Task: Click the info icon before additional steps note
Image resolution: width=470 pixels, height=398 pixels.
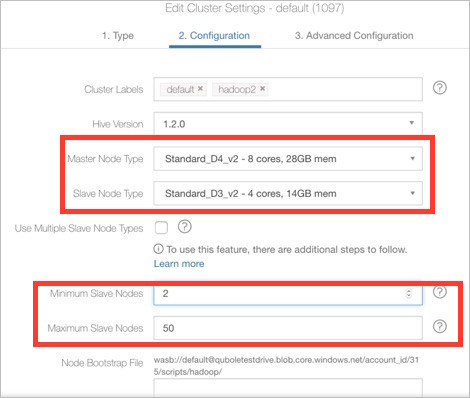Action: (x=158, y=249)
